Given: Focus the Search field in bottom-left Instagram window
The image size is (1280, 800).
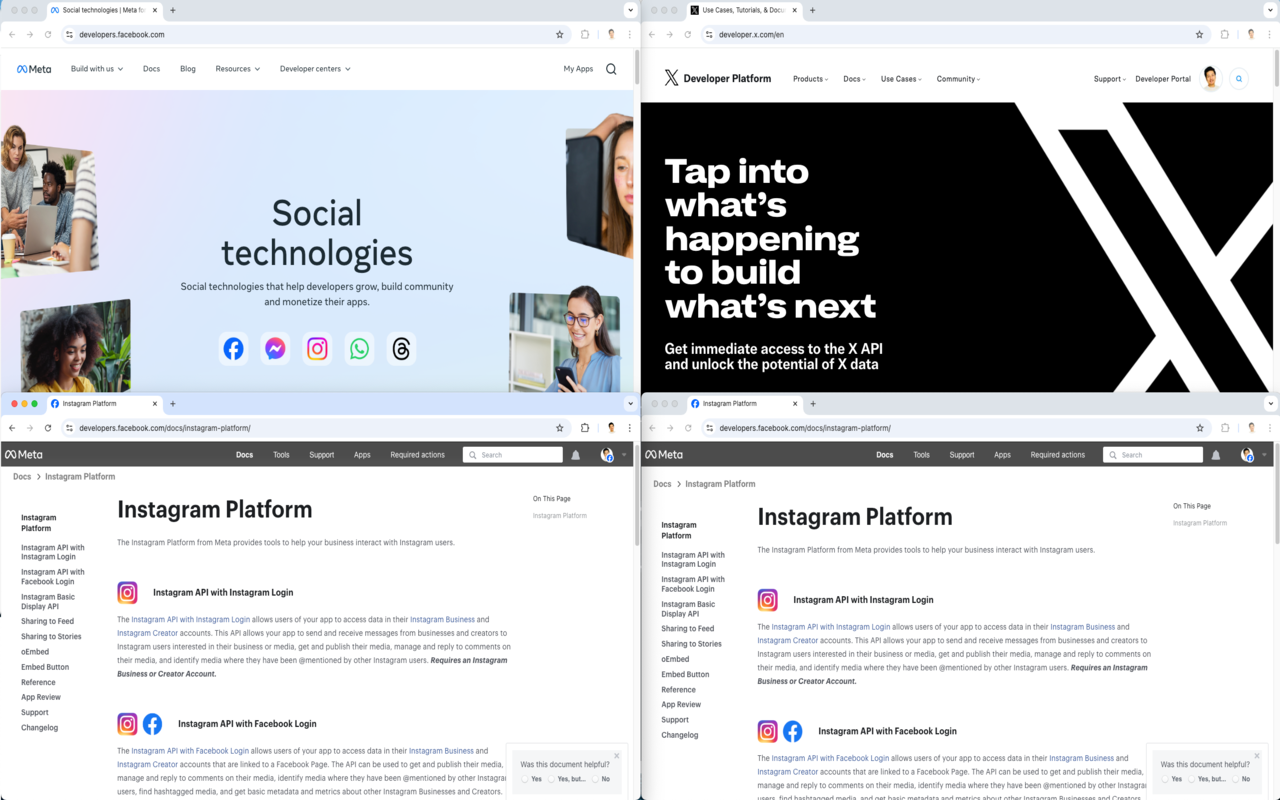Looking at the screenshot, I should pyautogui.click(x=513, y=455).
